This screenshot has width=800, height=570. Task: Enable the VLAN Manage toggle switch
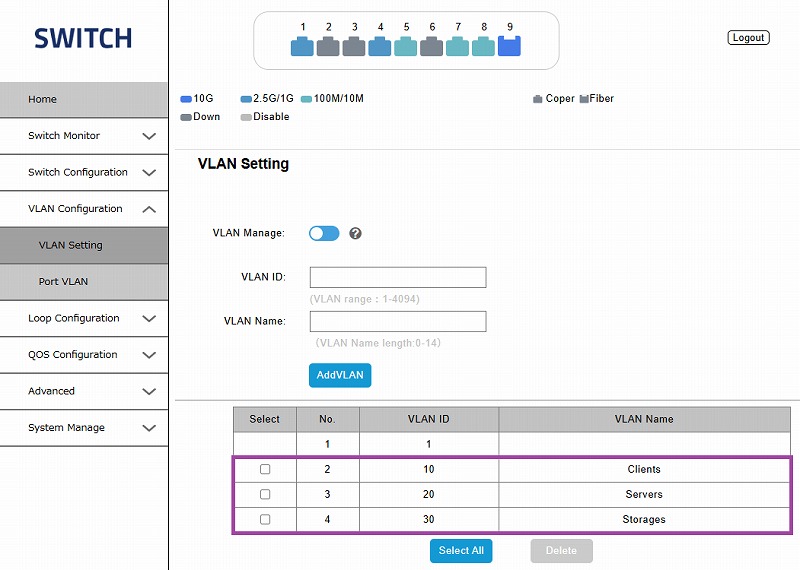324,233
